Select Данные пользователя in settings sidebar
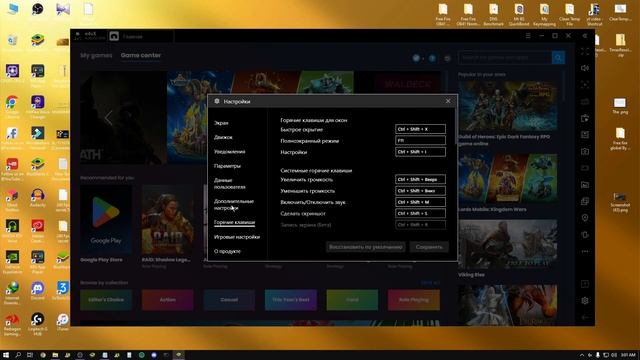The image size is (640, 360). click(x=229, y=184)
